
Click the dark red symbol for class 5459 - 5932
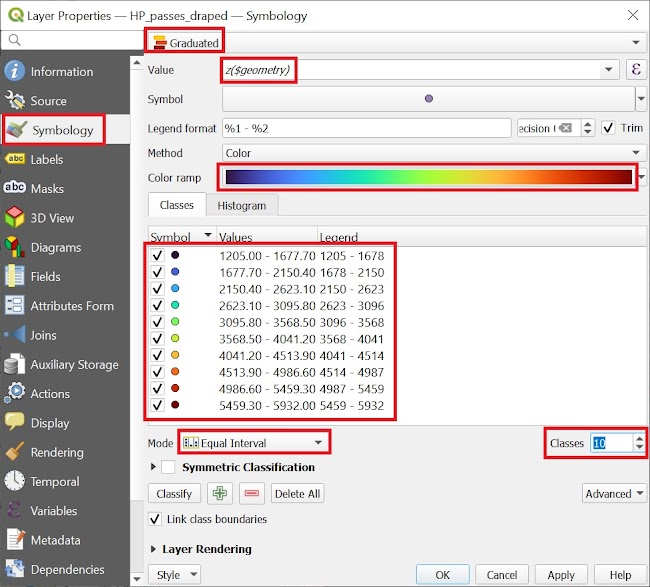coord(175,405)
